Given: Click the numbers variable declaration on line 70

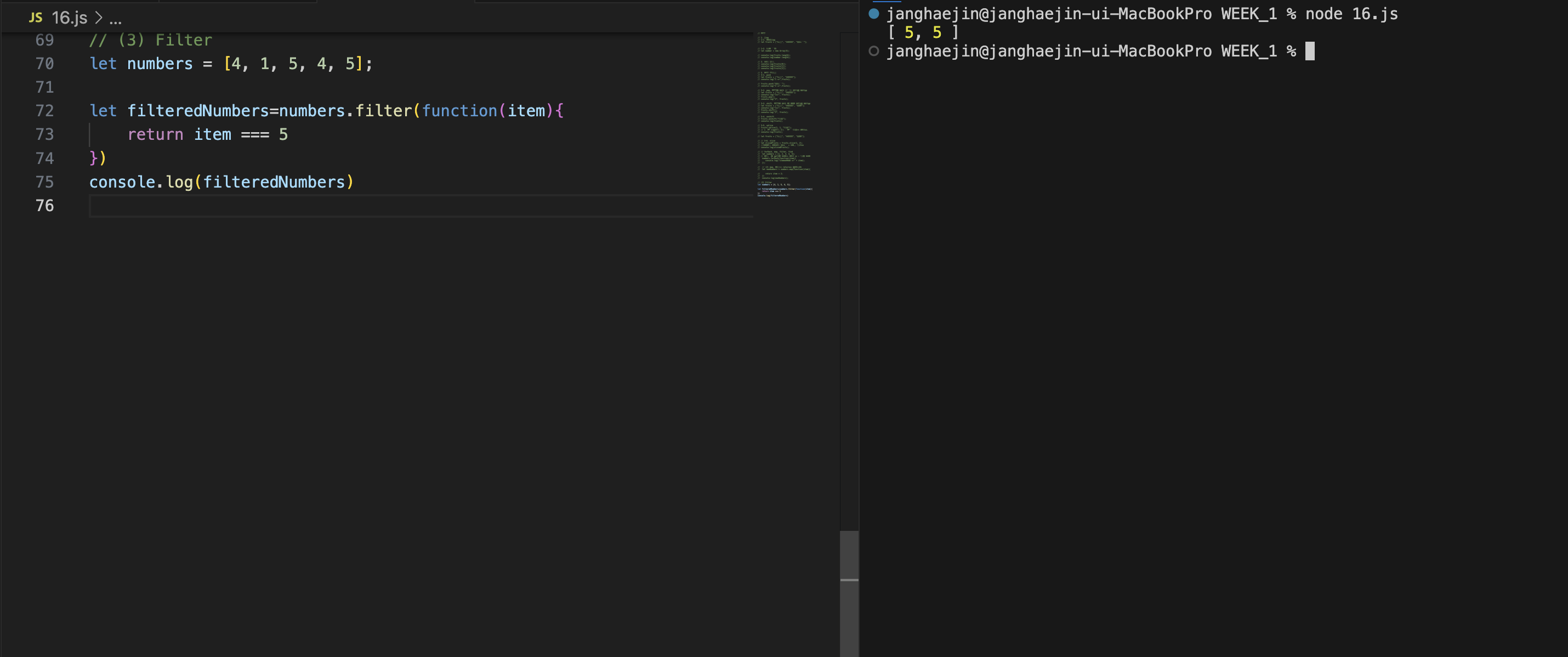Looking at the screenshot, I should coord(160,64).
